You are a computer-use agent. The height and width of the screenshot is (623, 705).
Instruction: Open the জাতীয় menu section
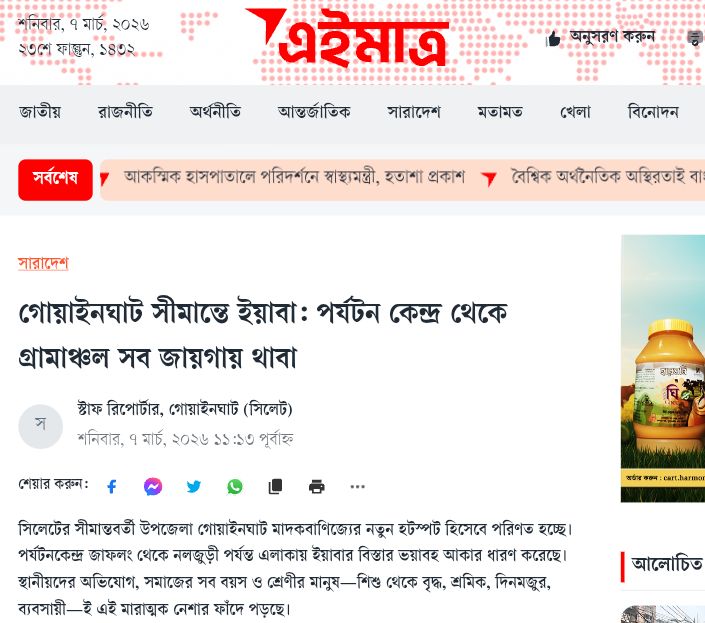[40, 111]
